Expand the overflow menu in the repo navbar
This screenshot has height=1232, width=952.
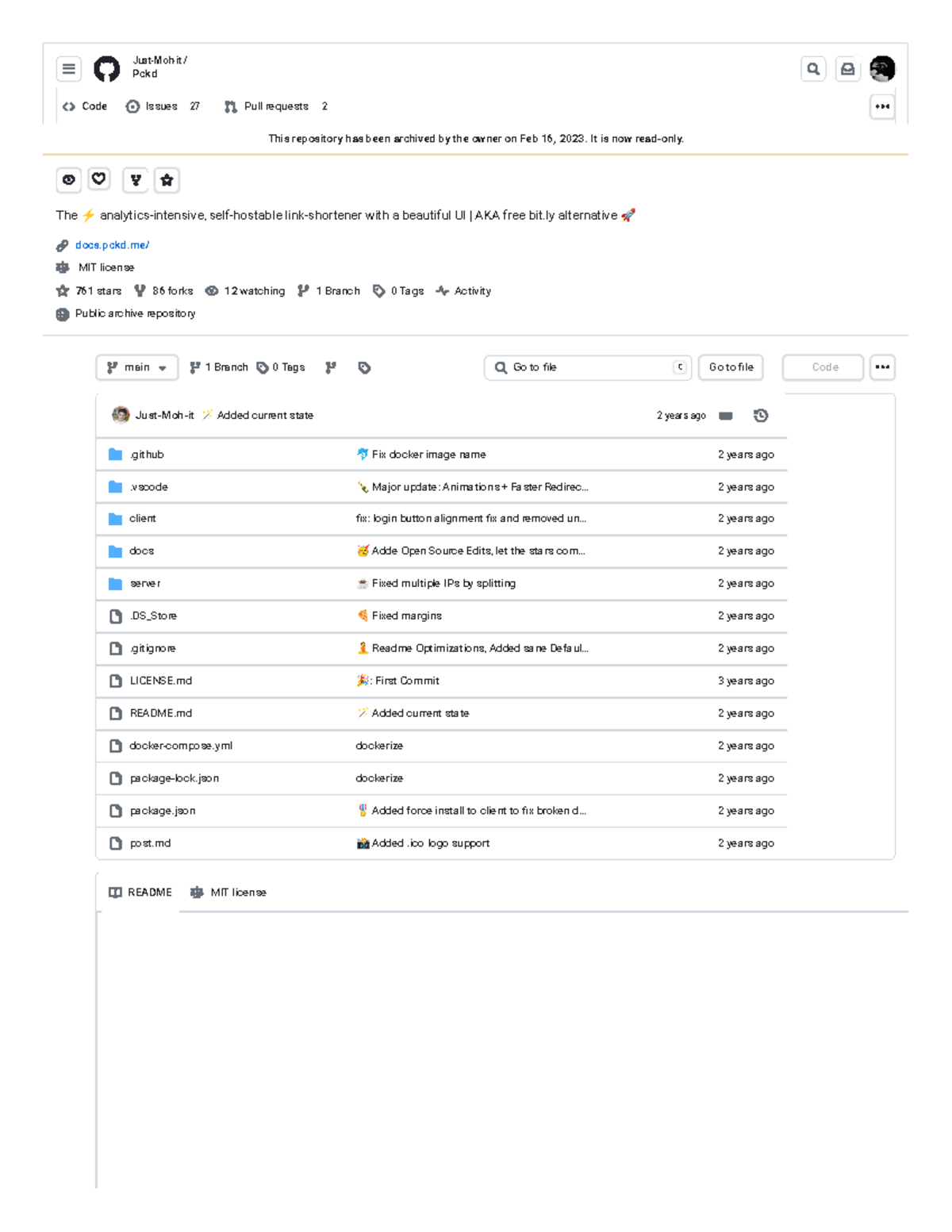[x=882, y=106]
